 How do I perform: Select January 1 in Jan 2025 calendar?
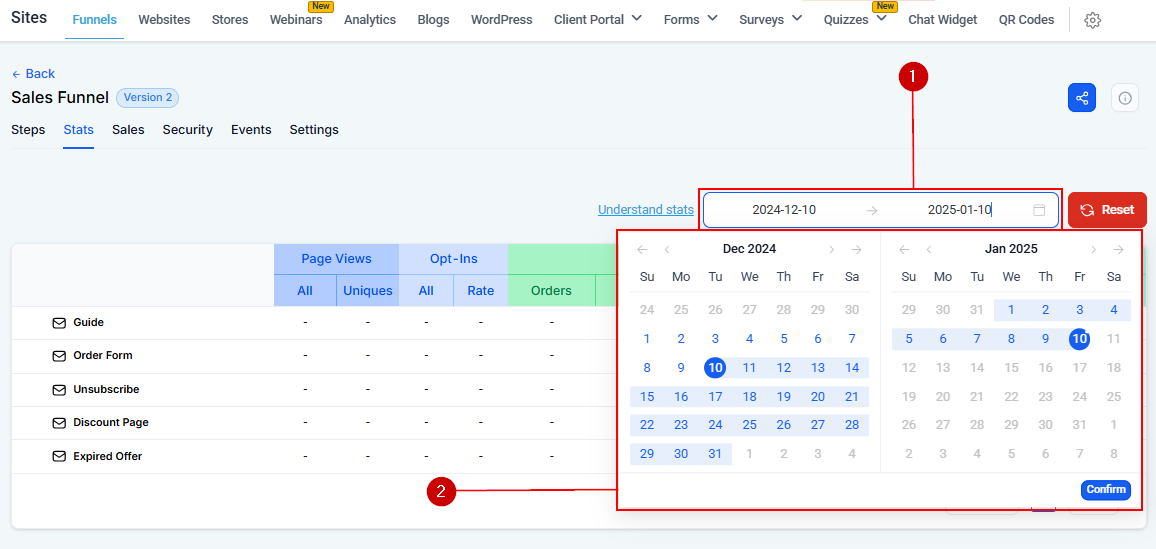(x=1012, y=310)
